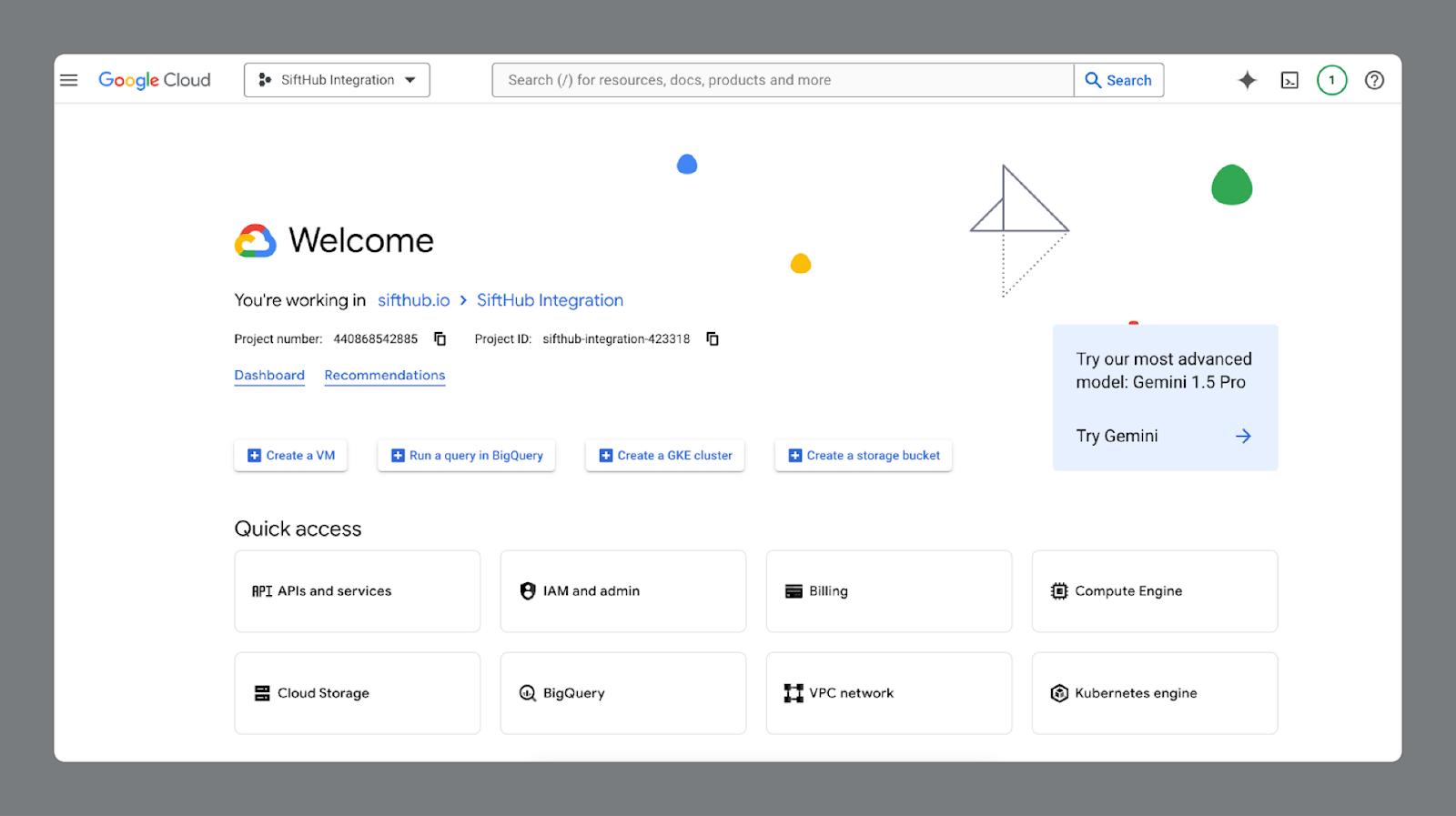
Task: Click the project selector dropdown arrow
Action: pos(410,80)
